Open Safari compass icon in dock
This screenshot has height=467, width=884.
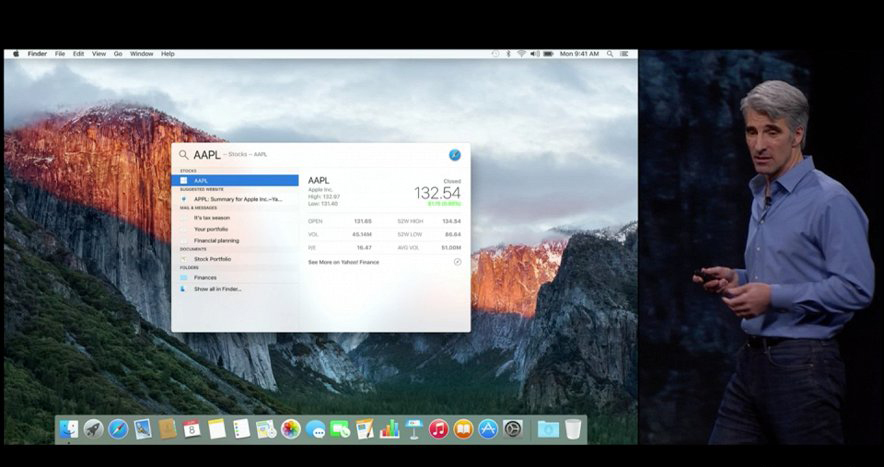coord(118,429)
